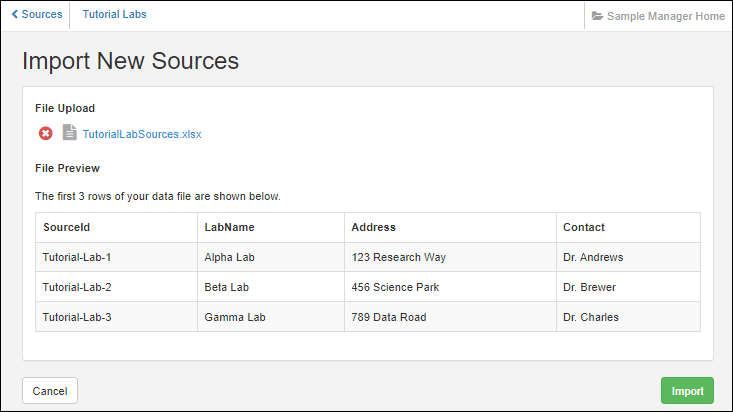The height and width of the screenshot is (412, 733).
Task: Select the Tutorial-Lab-3 row cell
Action: point(77,317)
